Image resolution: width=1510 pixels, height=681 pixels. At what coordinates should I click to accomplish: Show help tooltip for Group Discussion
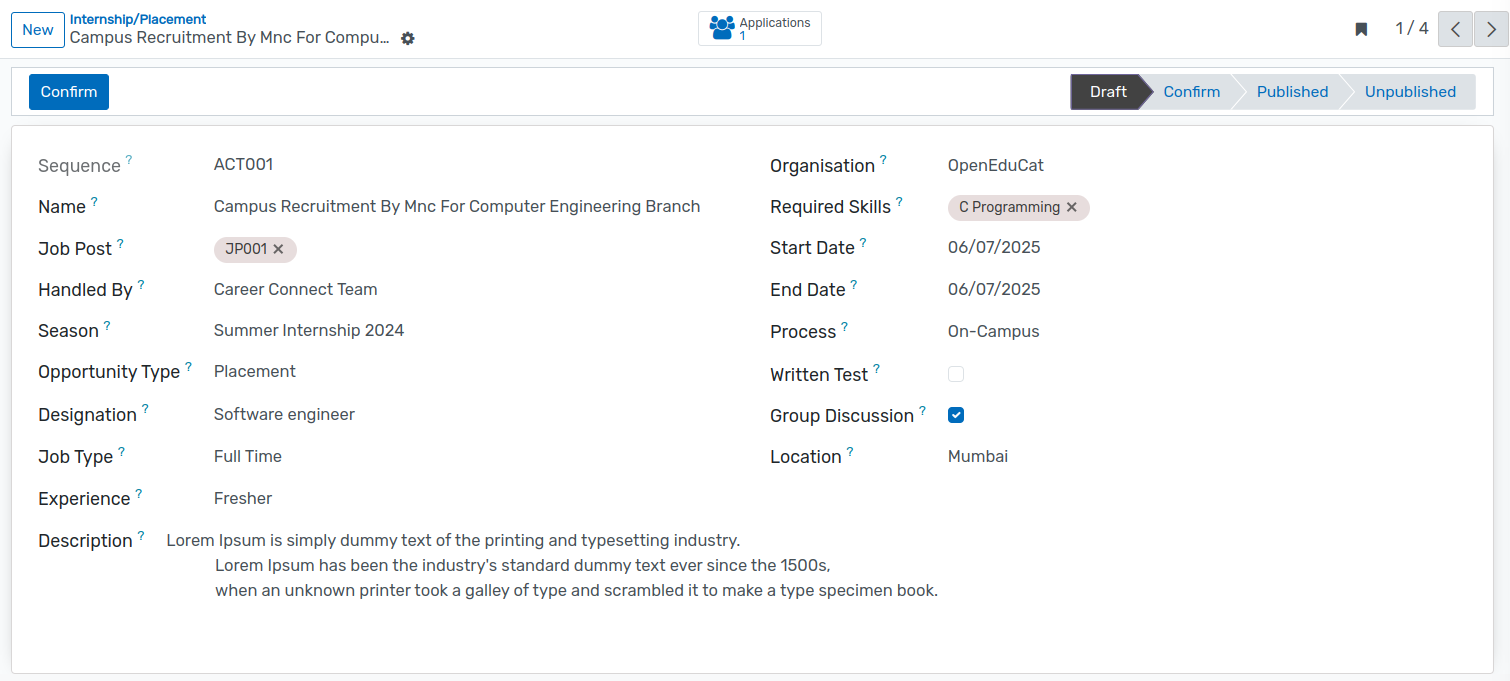pos(922,410)
